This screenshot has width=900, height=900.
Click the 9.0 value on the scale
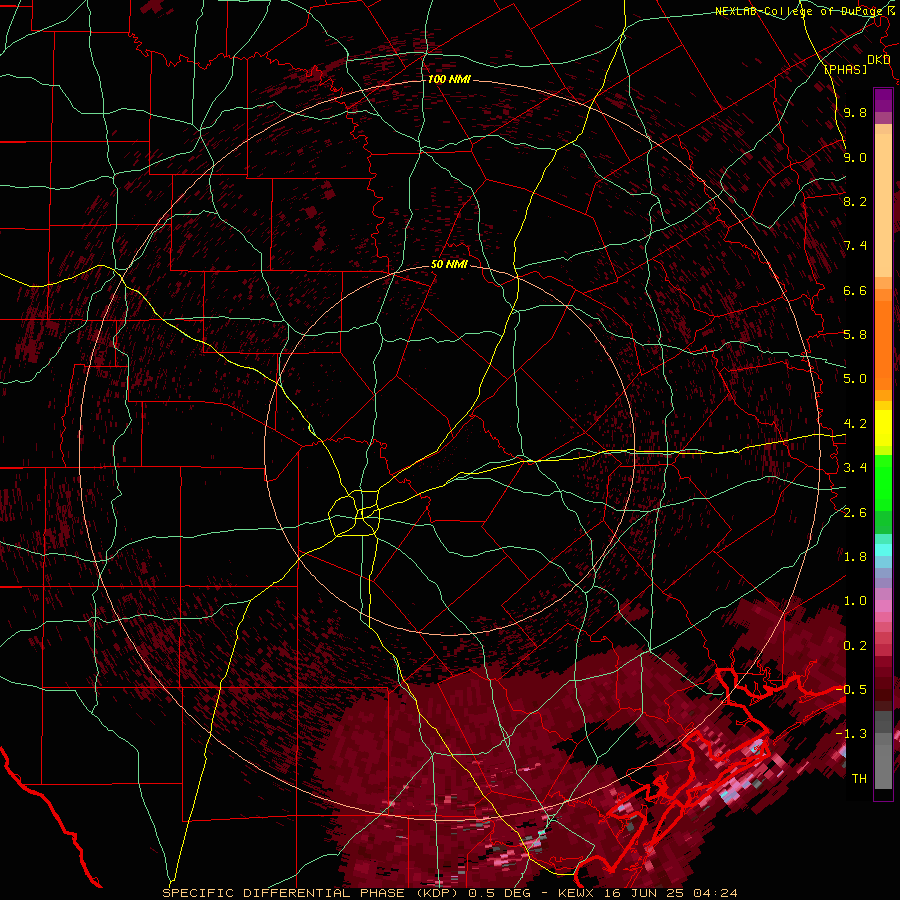[855, 157]
